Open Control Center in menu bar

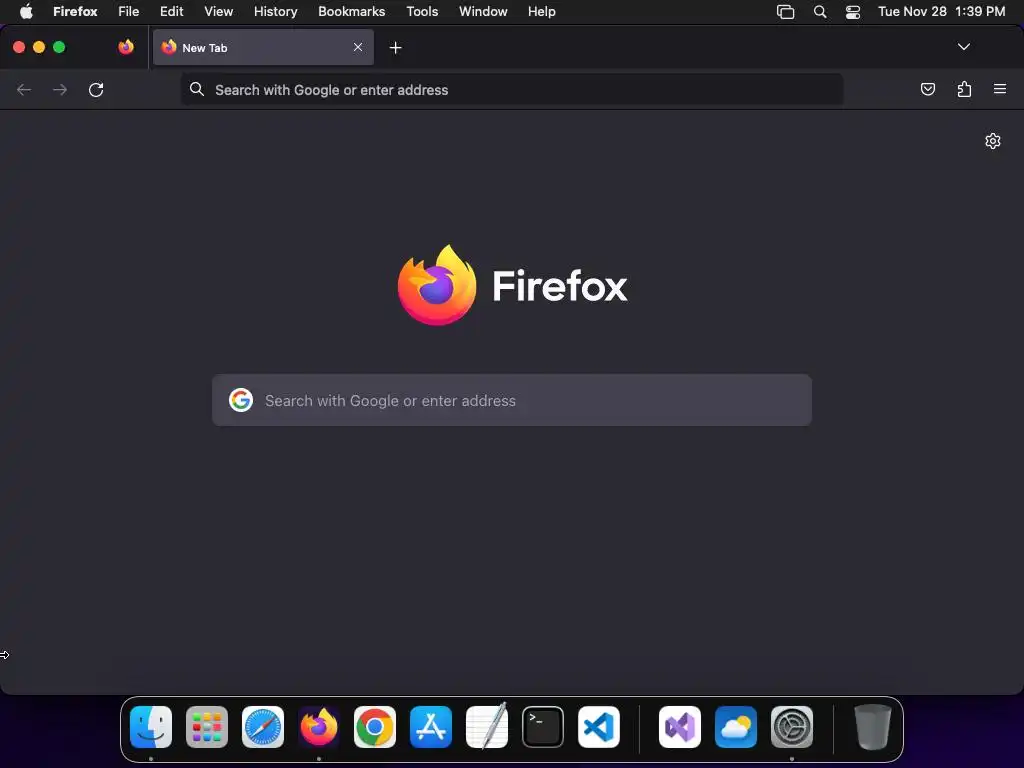pyautogui.click(x=852, y=12)
